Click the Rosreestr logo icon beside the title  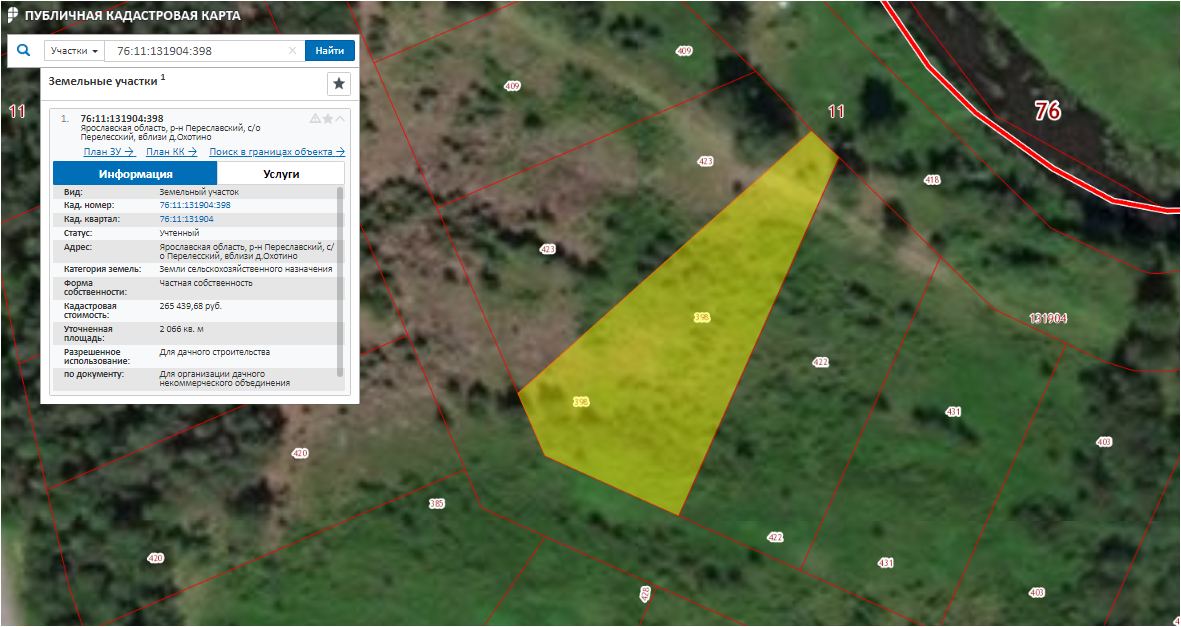pos(13,16)
